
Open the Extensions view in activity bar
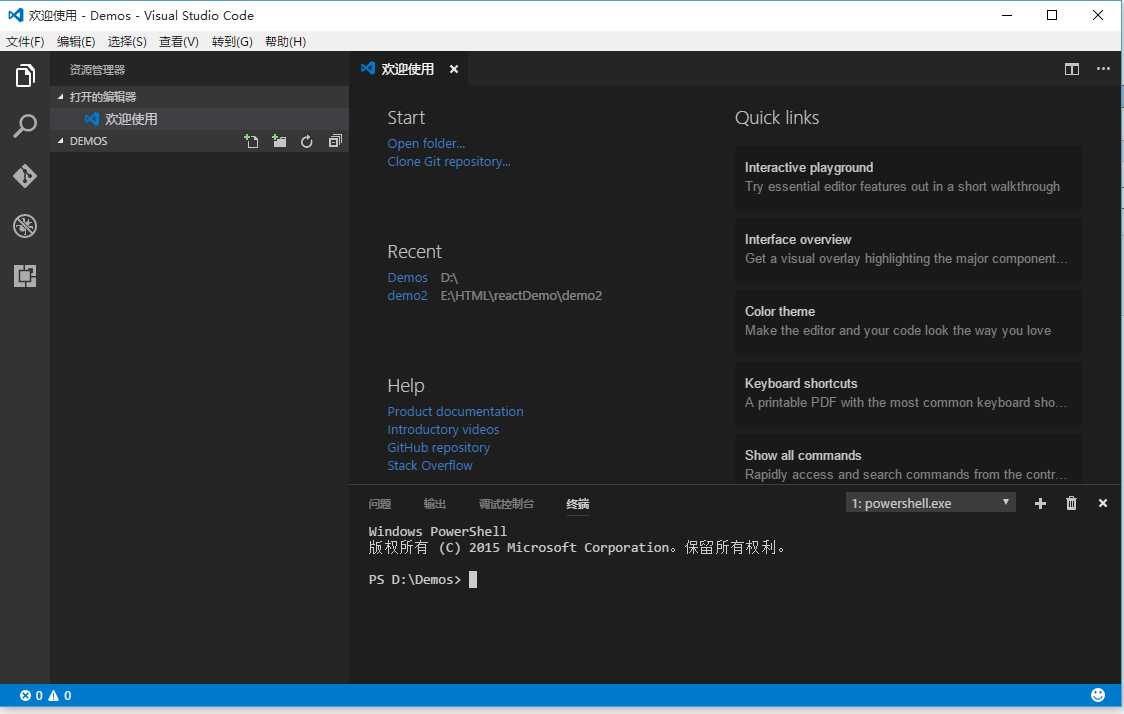coord(25,276)
